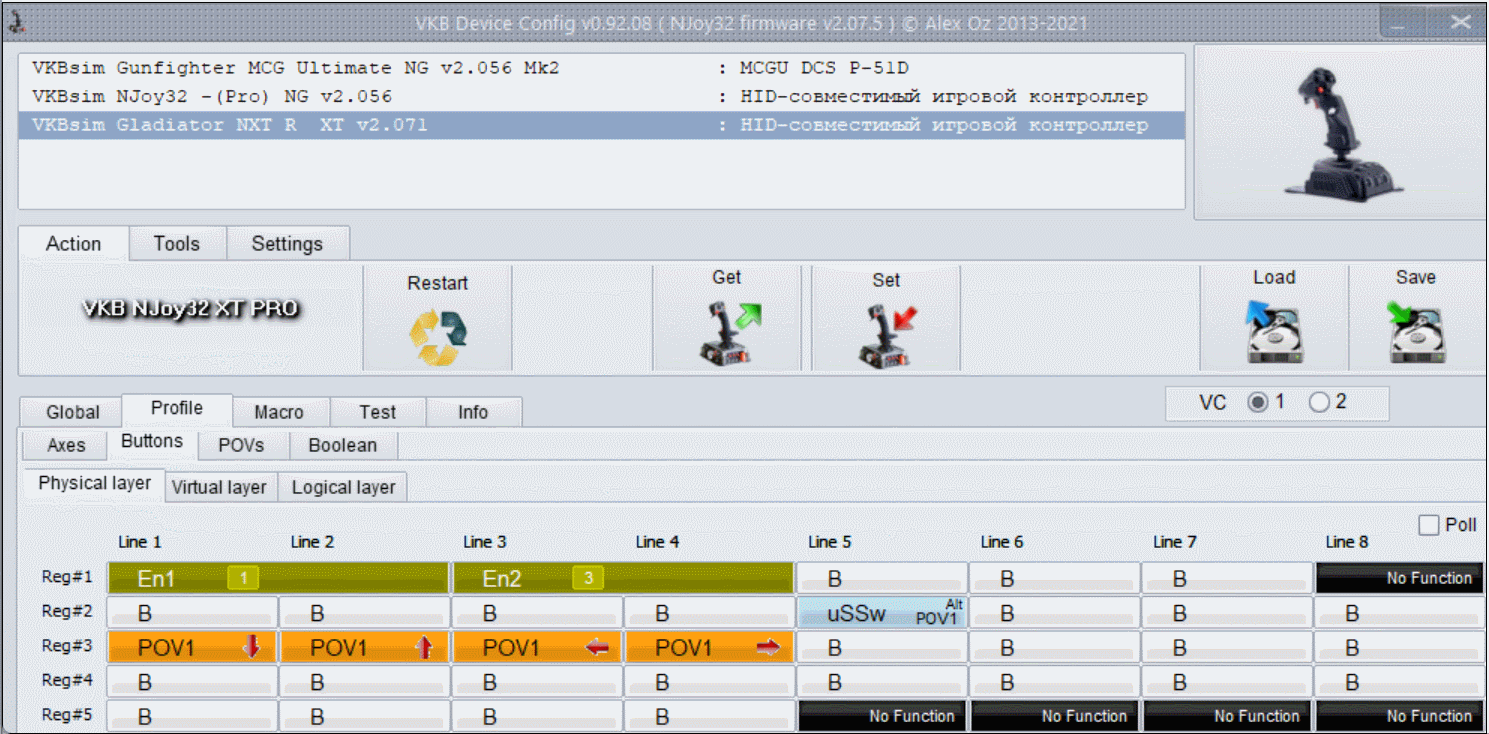Click Reg#5 Line 6 No Function cell
Image resolution: width=1489 pixels, height=734 pixels.
(x=1055, y=716)
